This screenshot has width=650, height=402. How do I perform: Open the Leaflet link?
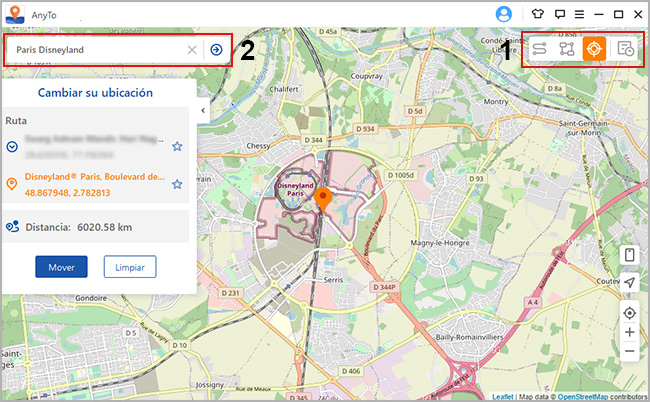pos(503,397)
